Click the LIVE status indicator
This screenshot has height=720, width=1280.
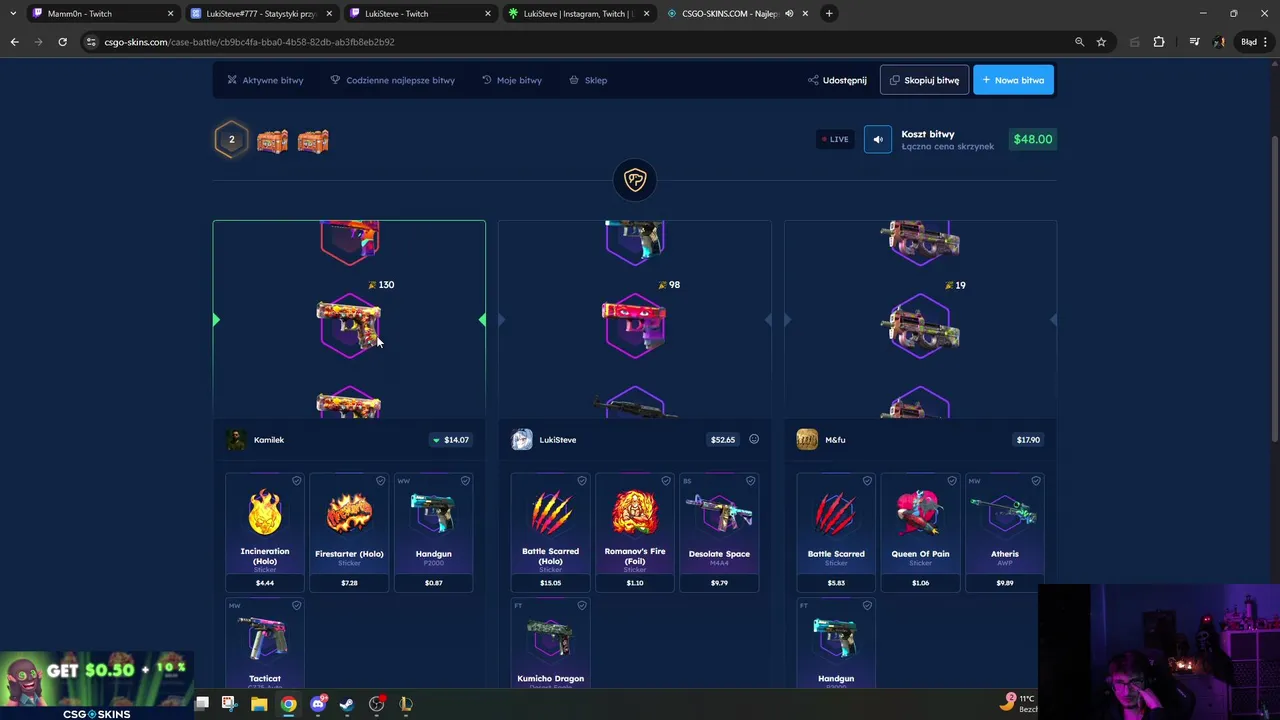tap(834, 139)
